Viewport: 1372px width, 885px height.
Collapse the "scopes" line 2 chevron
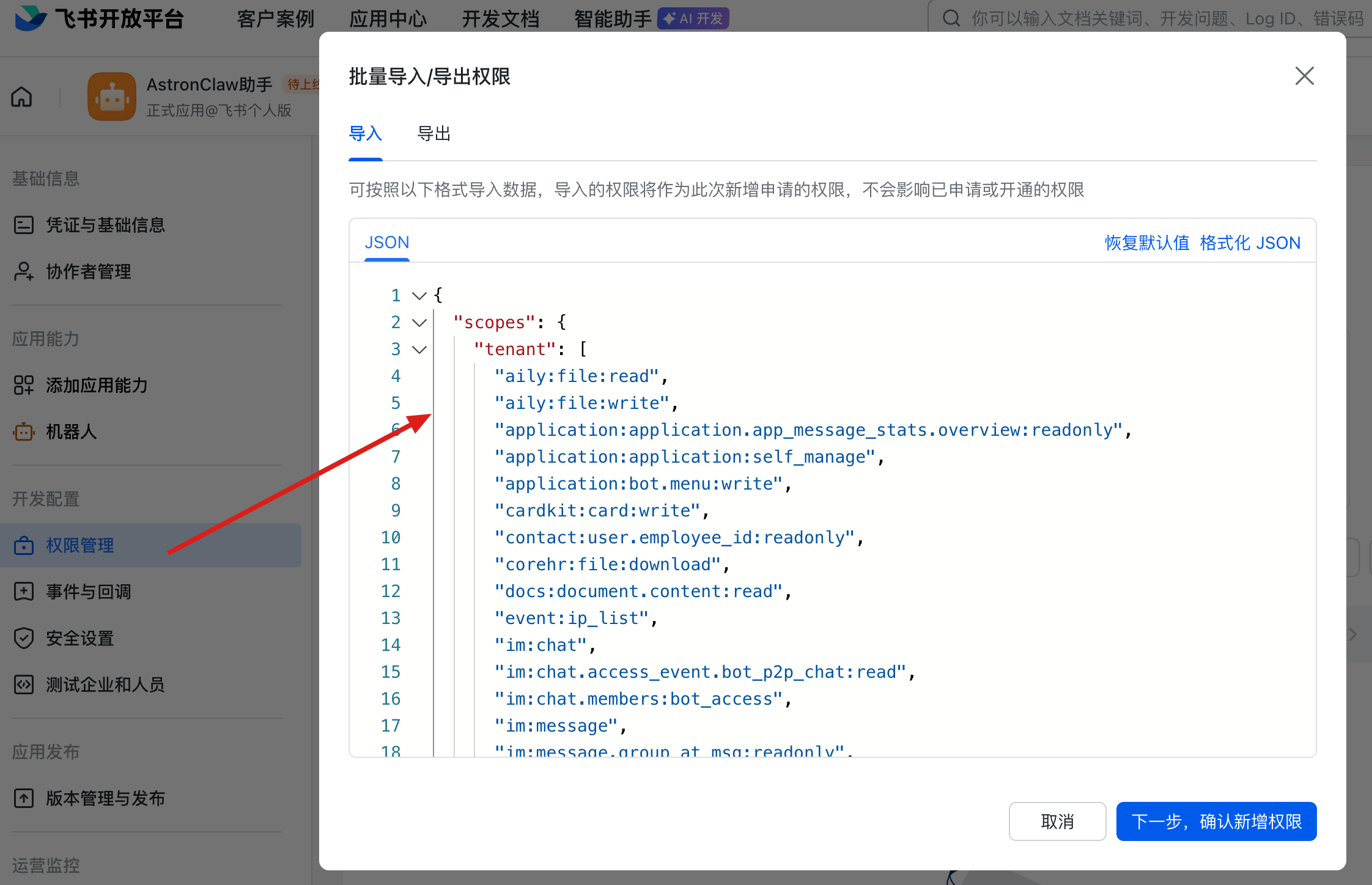click(x=419, y=323)
